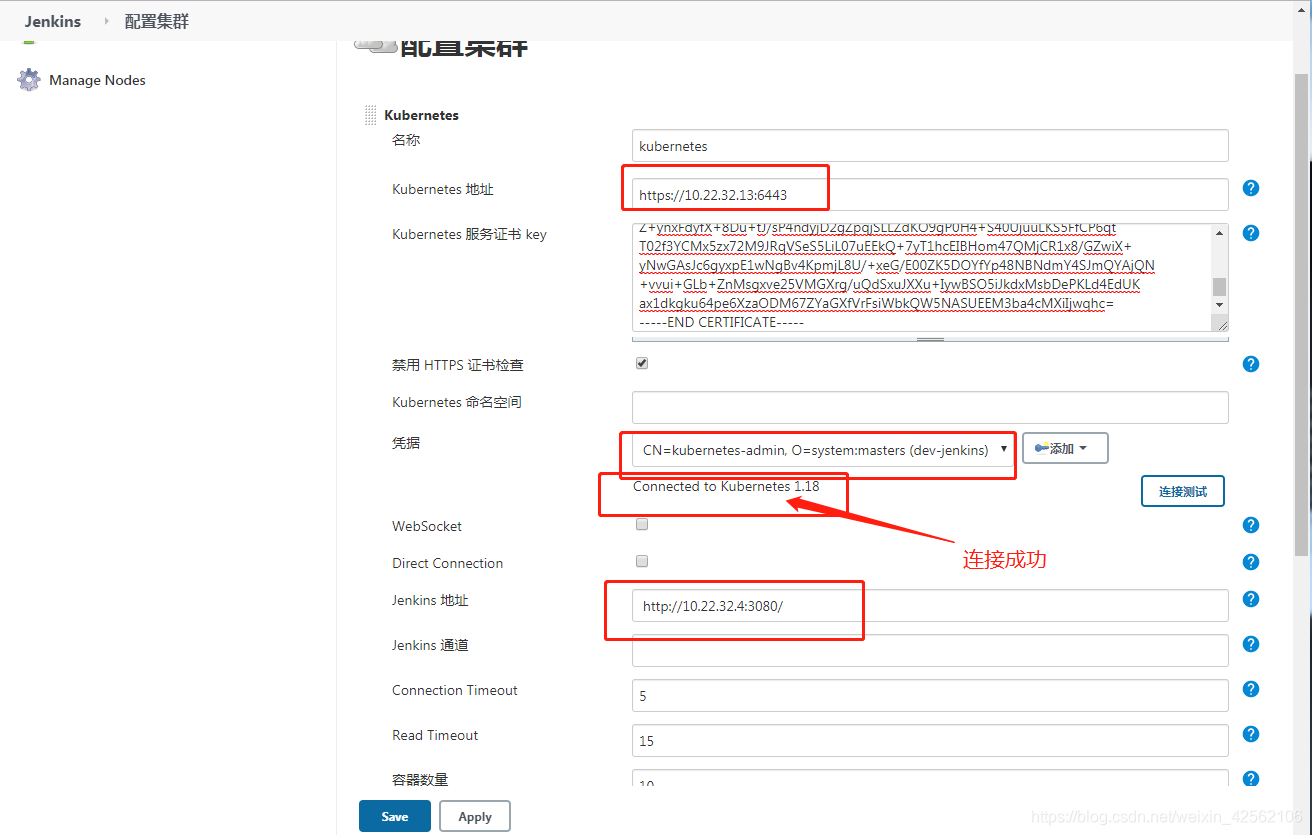1312x835 pixels.
Task: Enable the Direct Connection checkbox
Action: tap(642, 561)
